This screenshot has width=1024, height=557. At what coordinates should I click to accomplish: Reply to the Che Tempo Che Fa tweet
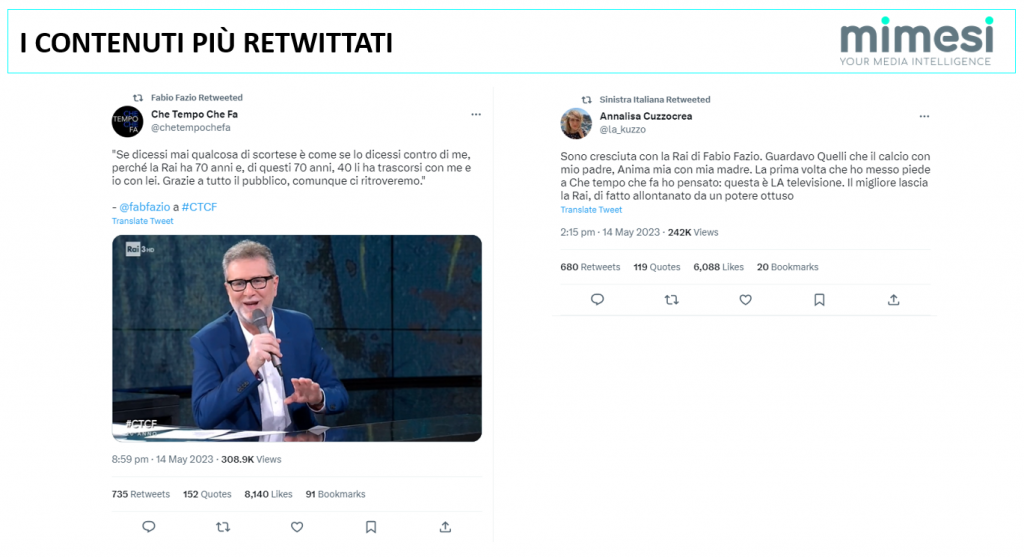[x=149, y=526]
